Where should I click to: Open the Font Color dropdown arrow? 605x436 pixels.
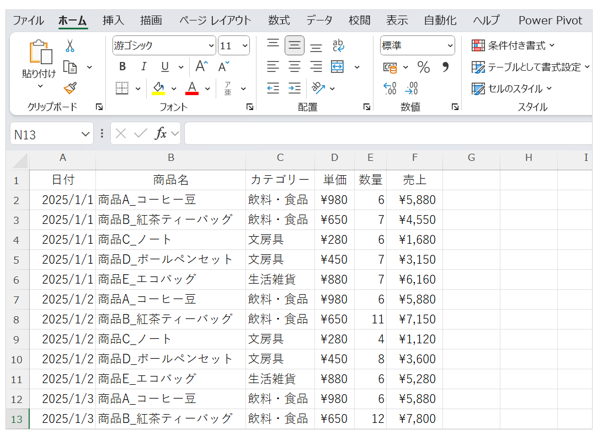pyautogui.click(x=208, y=89)
